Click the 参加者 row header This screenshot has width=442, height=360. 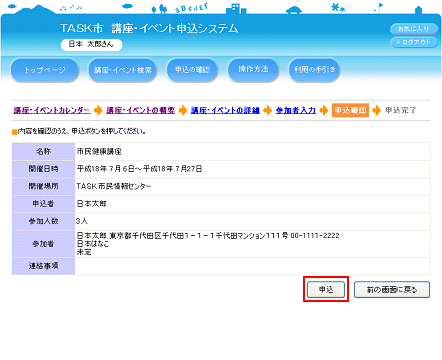click(43, 244)
